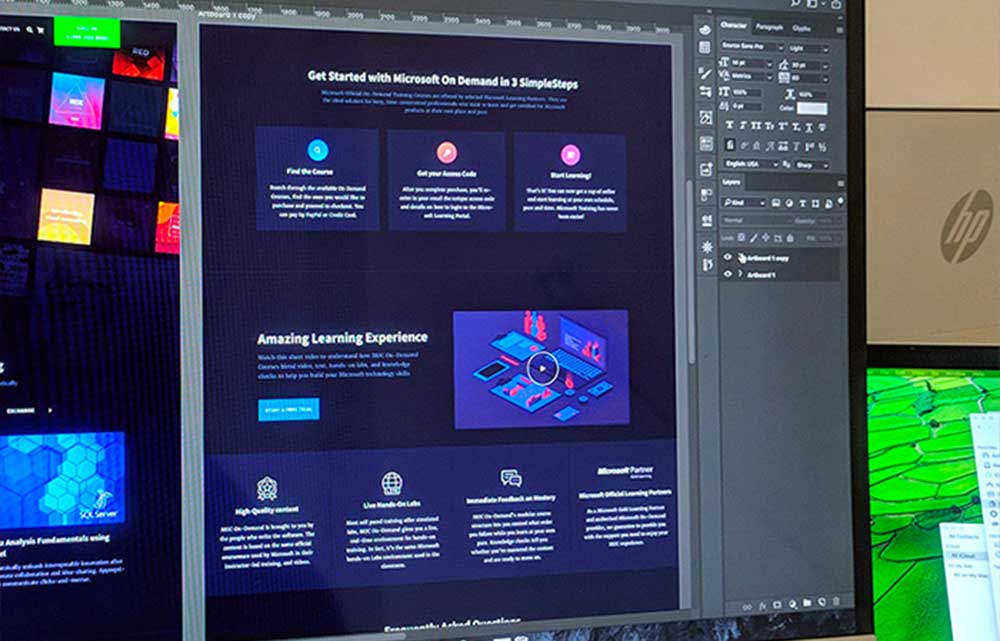Image resolution: width=1000 pixels, height=641 pixels.
Task: Click the Find the Course card heading
Action: click(309, 171)
